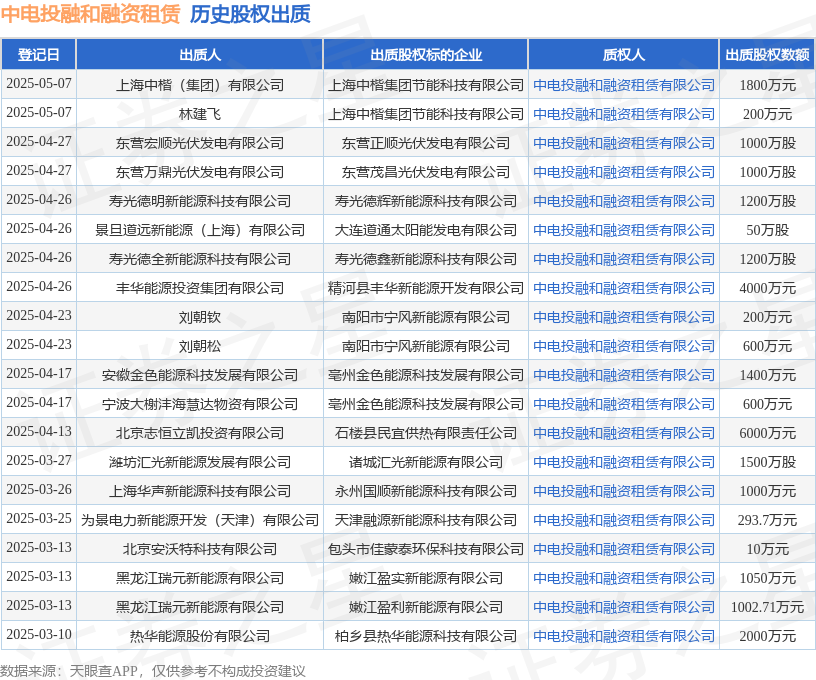
Task: Click target company 东营正顺光伏发电有限公司
Action: (426, 143)
